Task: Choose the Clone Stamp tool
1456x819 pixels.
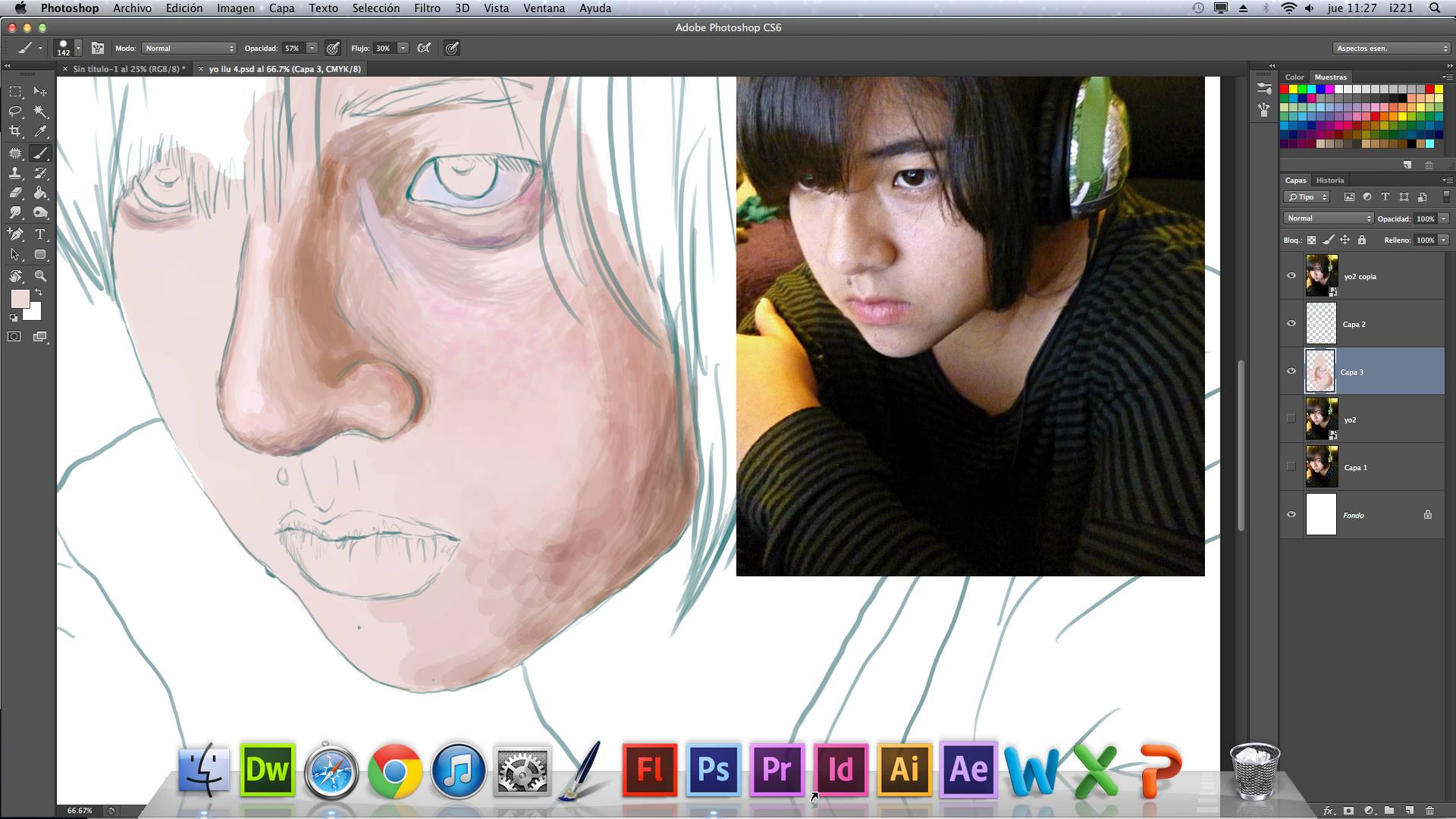Action: click(x=15, y=174)
